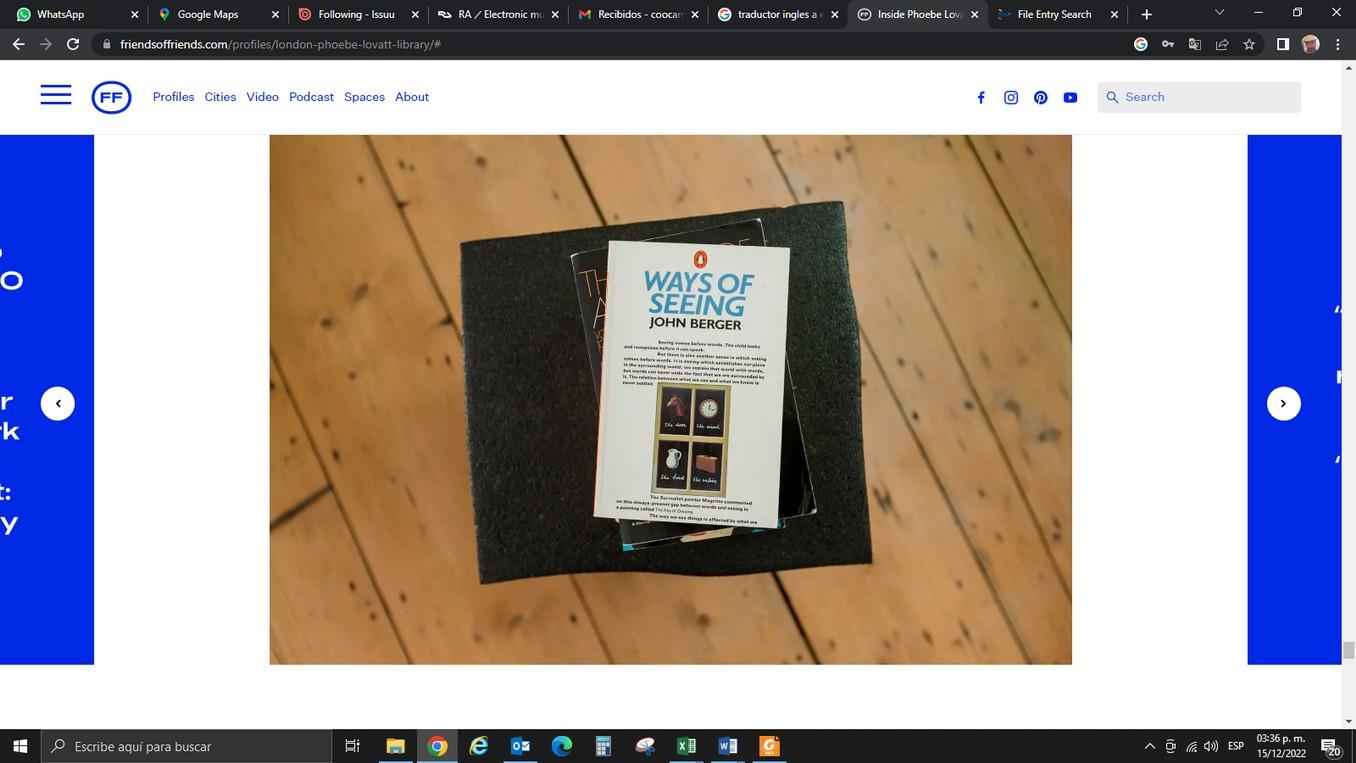Viewport: 1356px width, 763px height.
Task: Open the Facebook social link
Action: coord(981,97)
